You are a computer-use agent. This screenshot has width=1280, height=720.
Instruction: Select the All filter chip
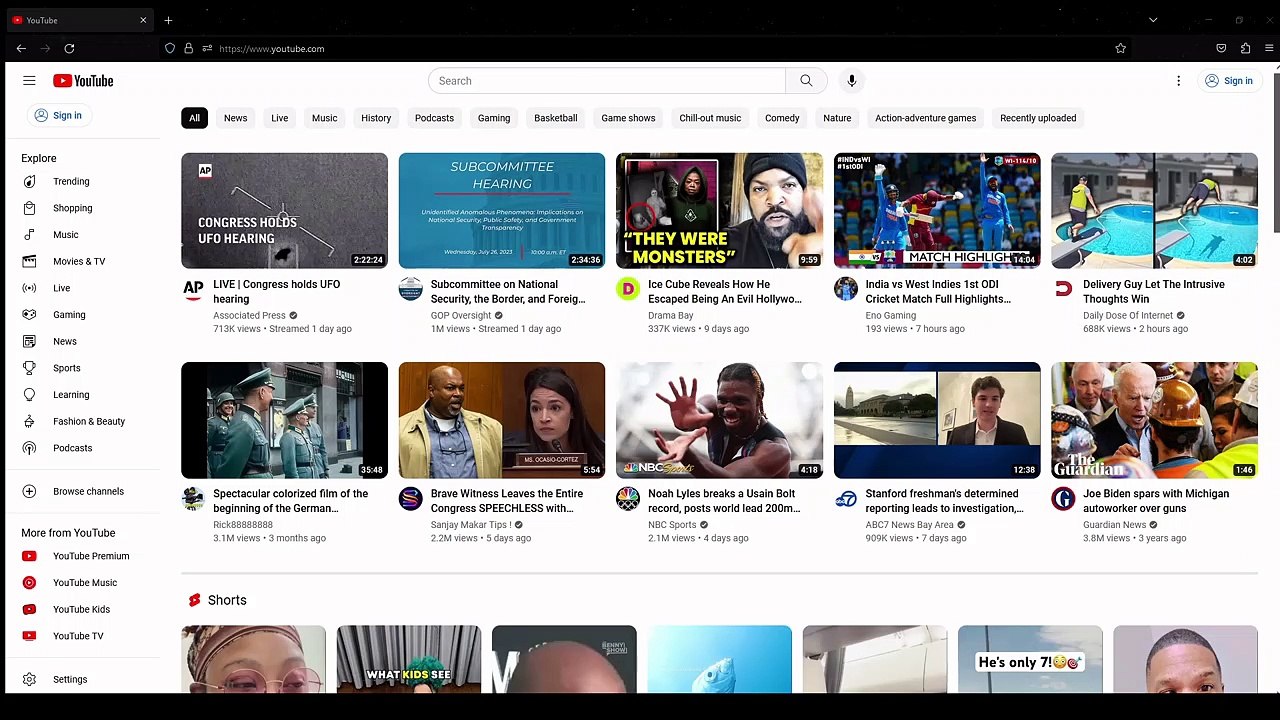coord(194,118)
